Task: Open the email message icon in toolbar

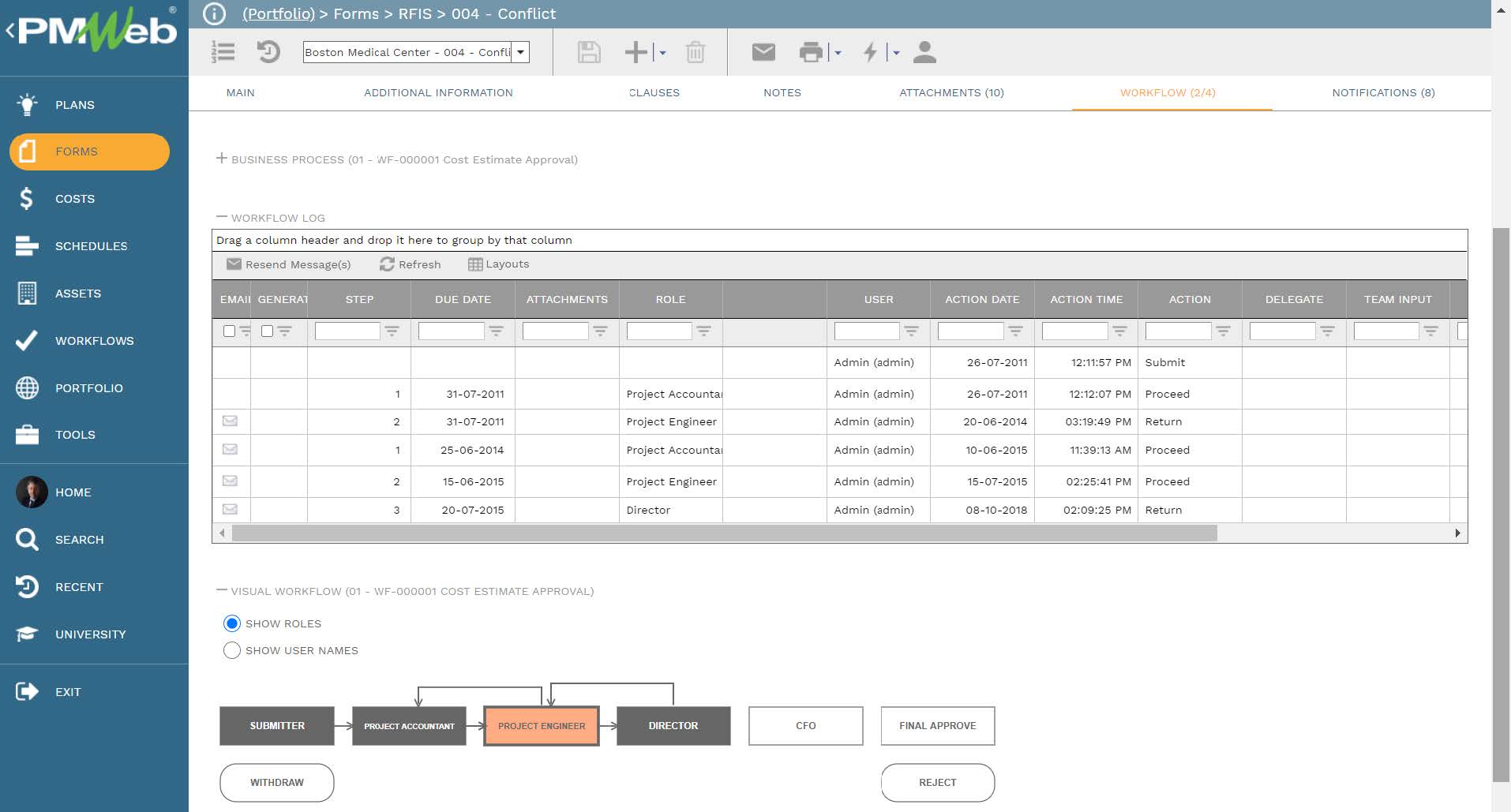Action: 763,51
